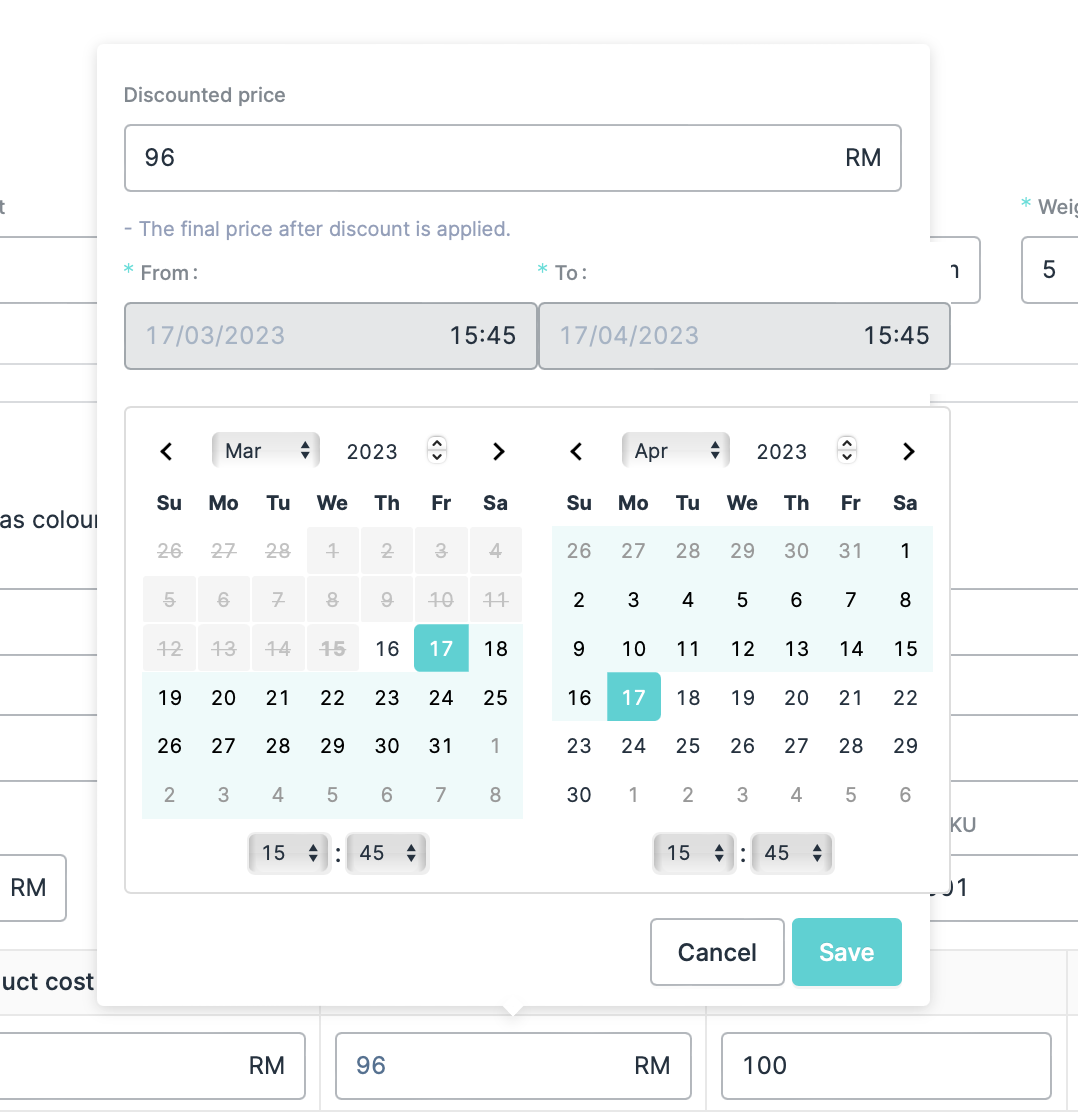
Task: Click previous month arrow on April calendar
Action: point(576,452)
